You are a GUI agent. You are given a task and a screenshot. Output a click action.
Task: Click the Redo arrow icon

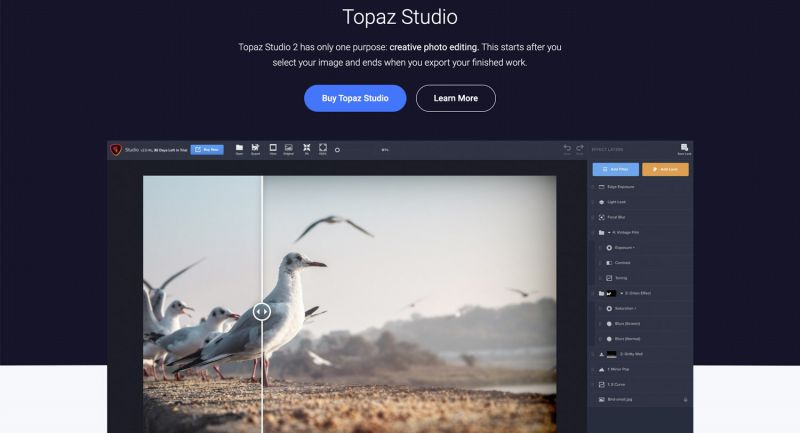580,149
